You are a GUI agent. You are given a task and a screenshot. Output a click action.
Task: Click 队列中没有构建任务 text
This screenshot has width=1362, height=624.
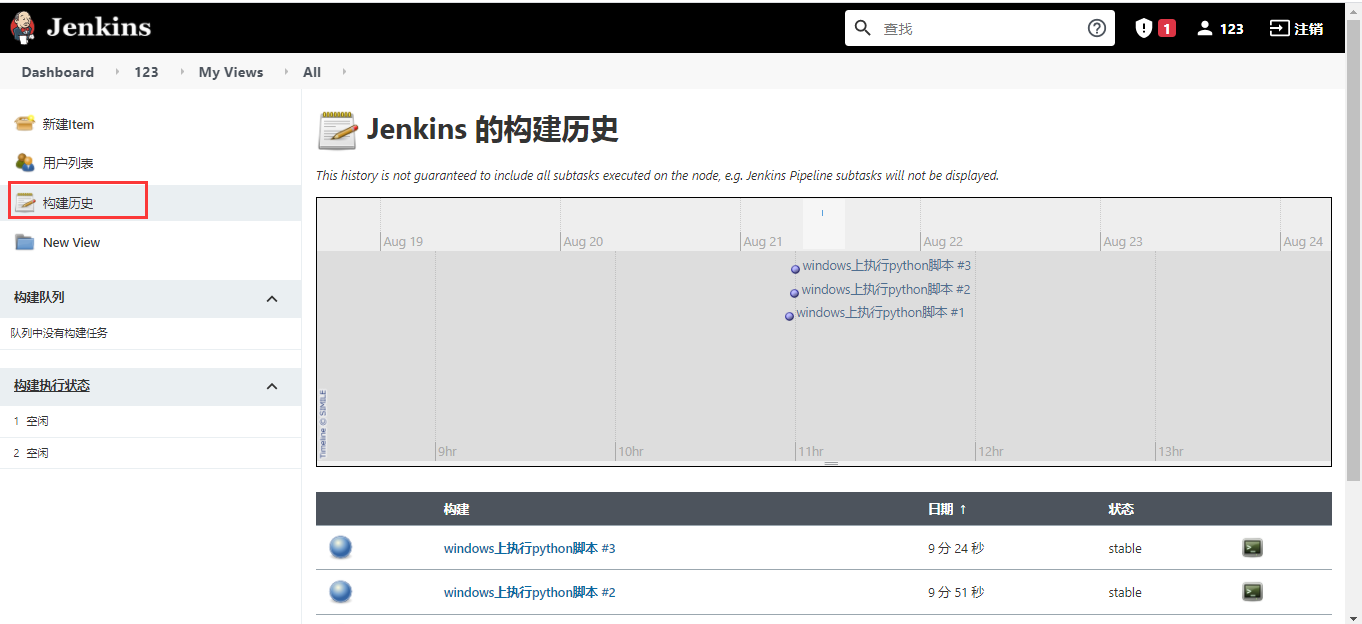(x=59, y=333)
